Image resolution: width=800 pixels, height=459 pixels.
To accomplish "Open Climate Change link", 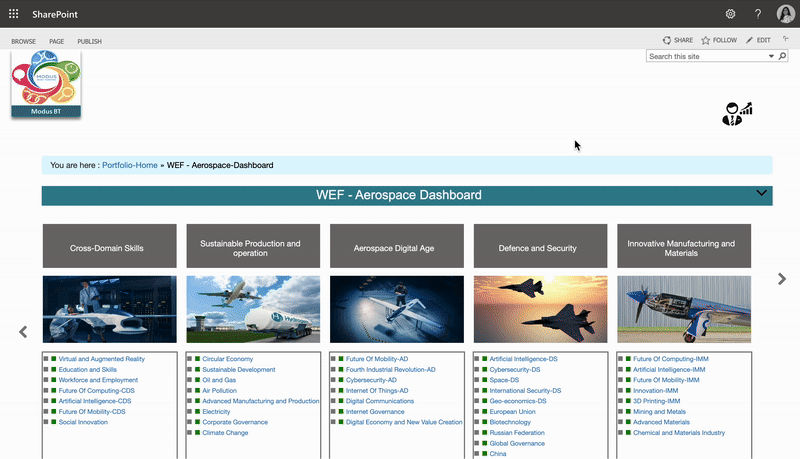I will (225, 433).
